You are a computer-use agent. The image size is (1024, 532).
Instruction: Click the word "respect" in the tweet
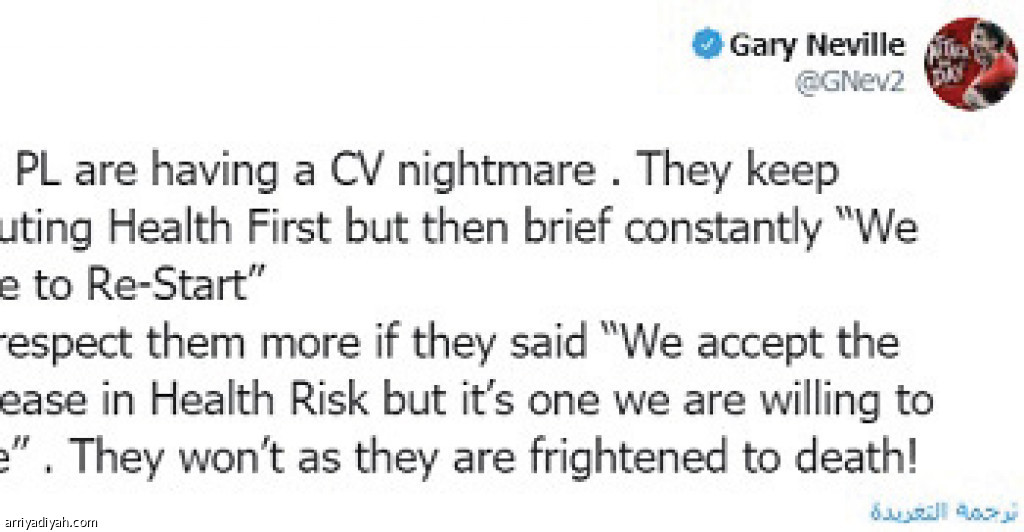pyautogui.click(x=65, y=345)
